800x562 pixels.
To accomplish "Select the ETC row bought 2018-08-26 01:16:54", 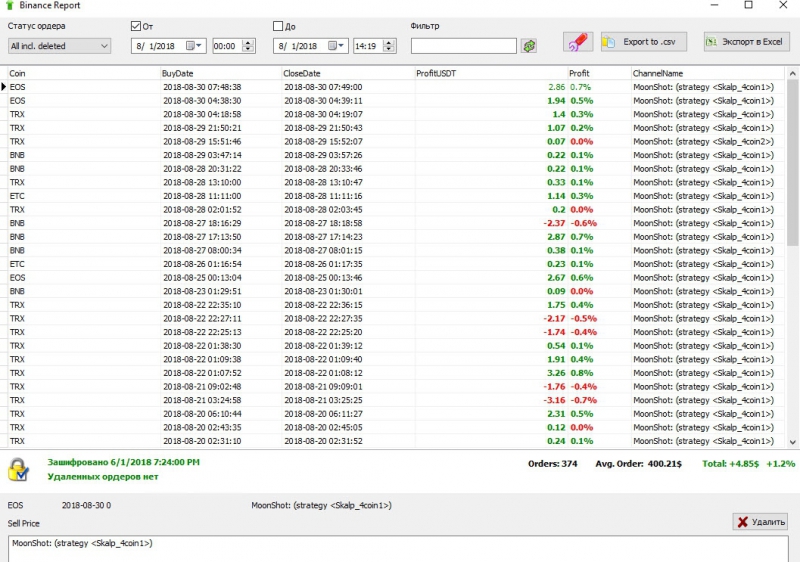I will coord(396,264).
